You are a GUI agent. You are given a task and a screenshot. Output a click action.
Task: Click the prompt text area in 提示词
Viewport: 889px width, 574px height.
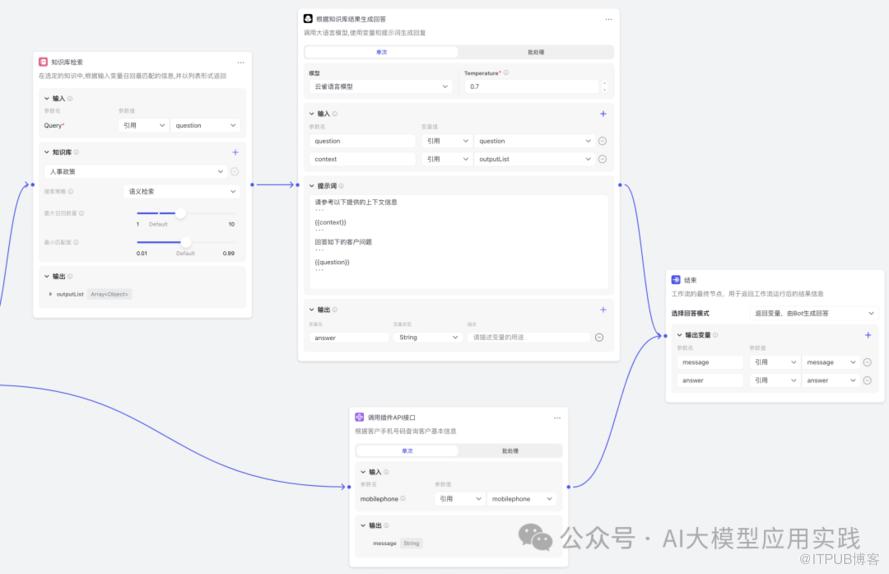(459, 242)
